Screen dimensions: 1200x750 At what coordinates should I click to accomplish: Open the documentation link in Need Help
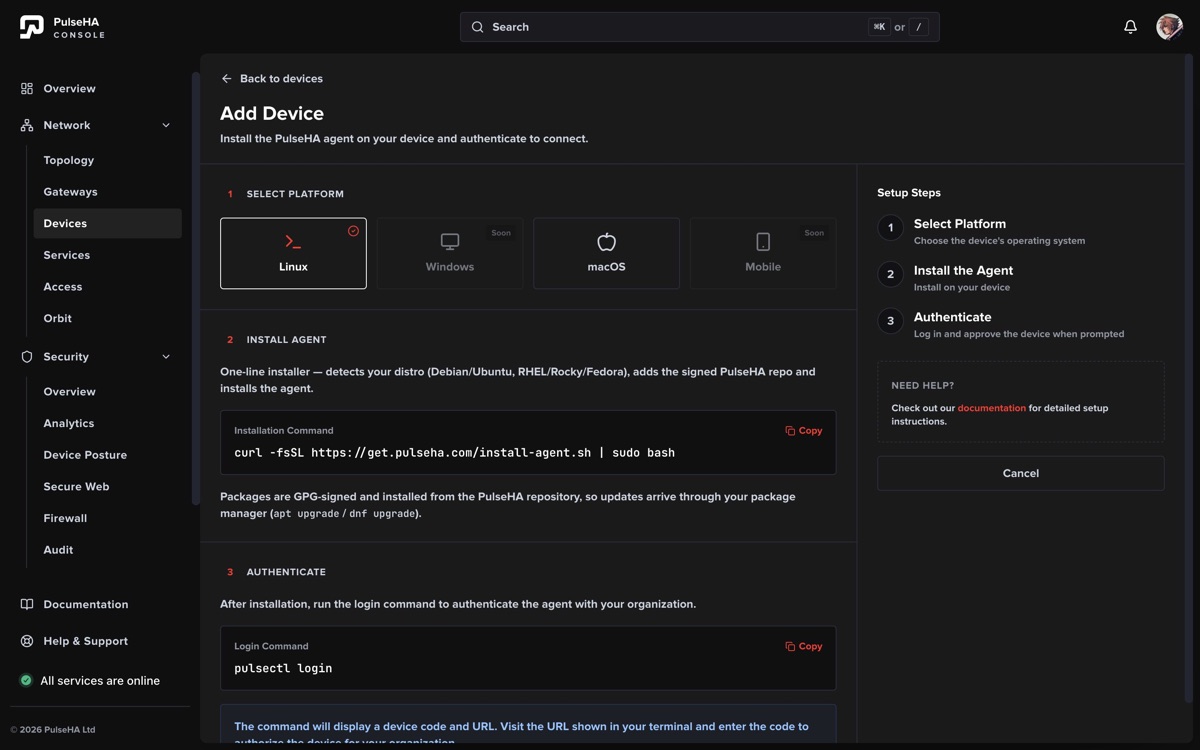tap(991, 408)
